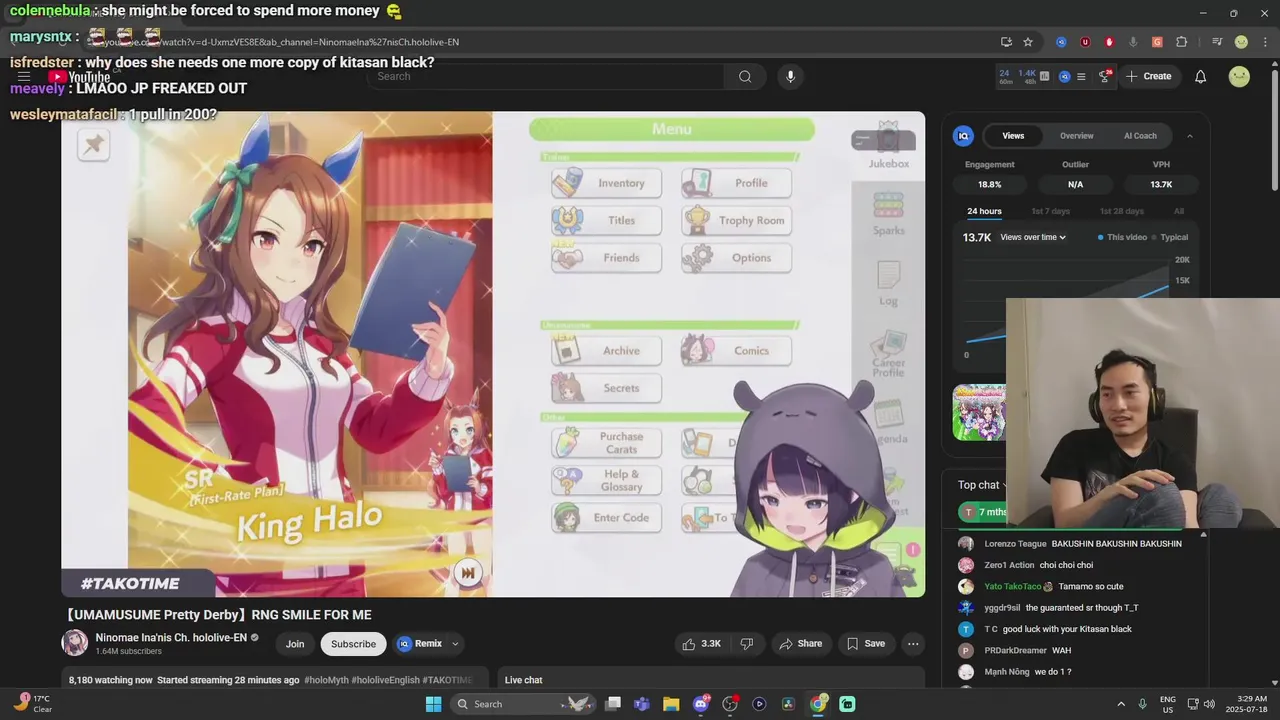Viewport: 1280px width, 720px height.
Task: Go to the YouTube home logo
Action: point(79,77)
